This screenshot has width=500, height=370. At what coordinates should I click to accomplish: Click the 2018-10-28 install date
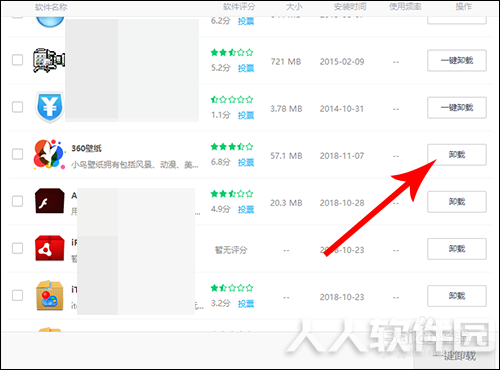coord(342,203)
